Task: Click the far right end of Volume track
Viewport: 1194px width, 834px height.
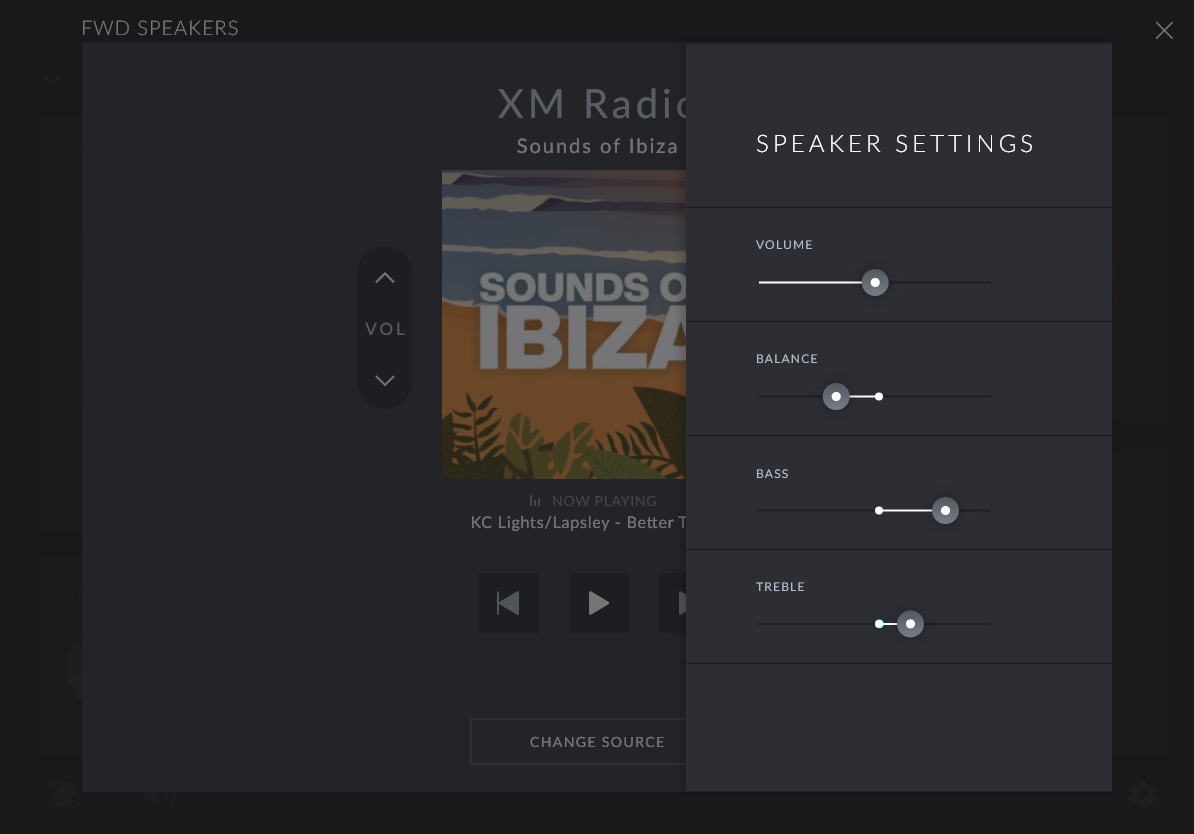Action: tap(987, 283)
